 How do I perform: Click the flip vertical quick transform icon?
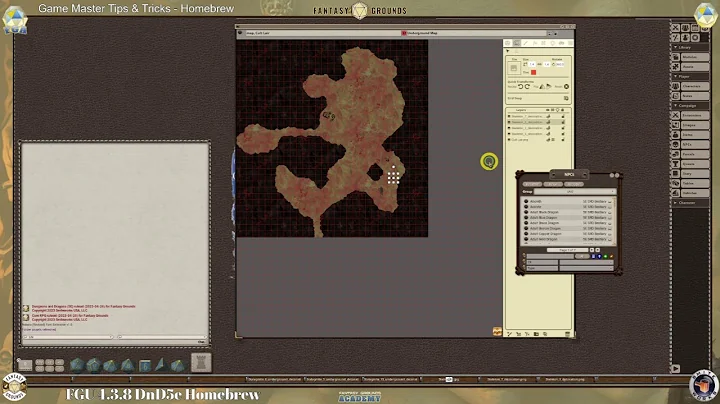click(549, 87)
